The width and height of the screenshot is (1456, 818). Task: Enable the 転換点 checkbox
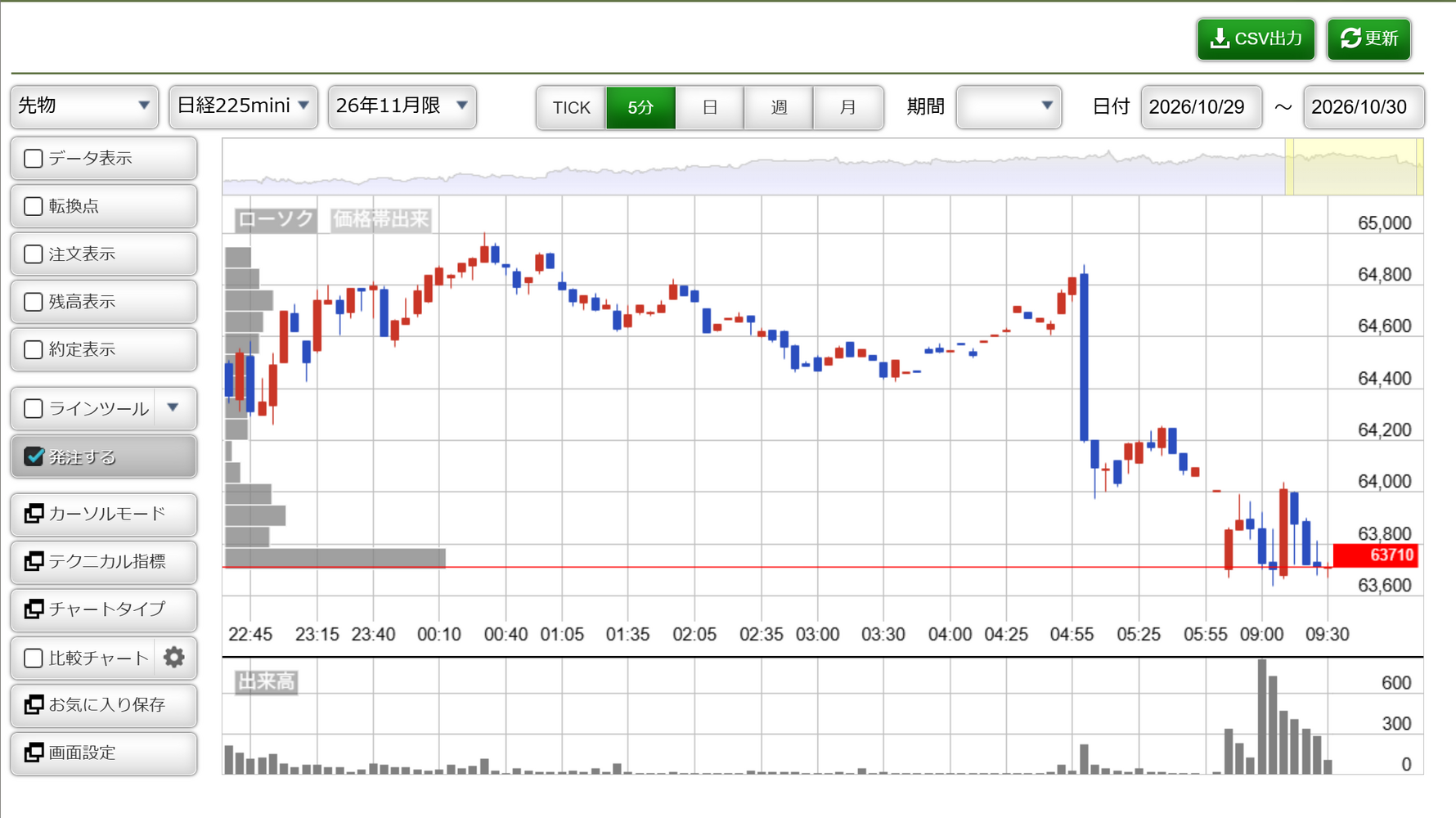[34, 206]
